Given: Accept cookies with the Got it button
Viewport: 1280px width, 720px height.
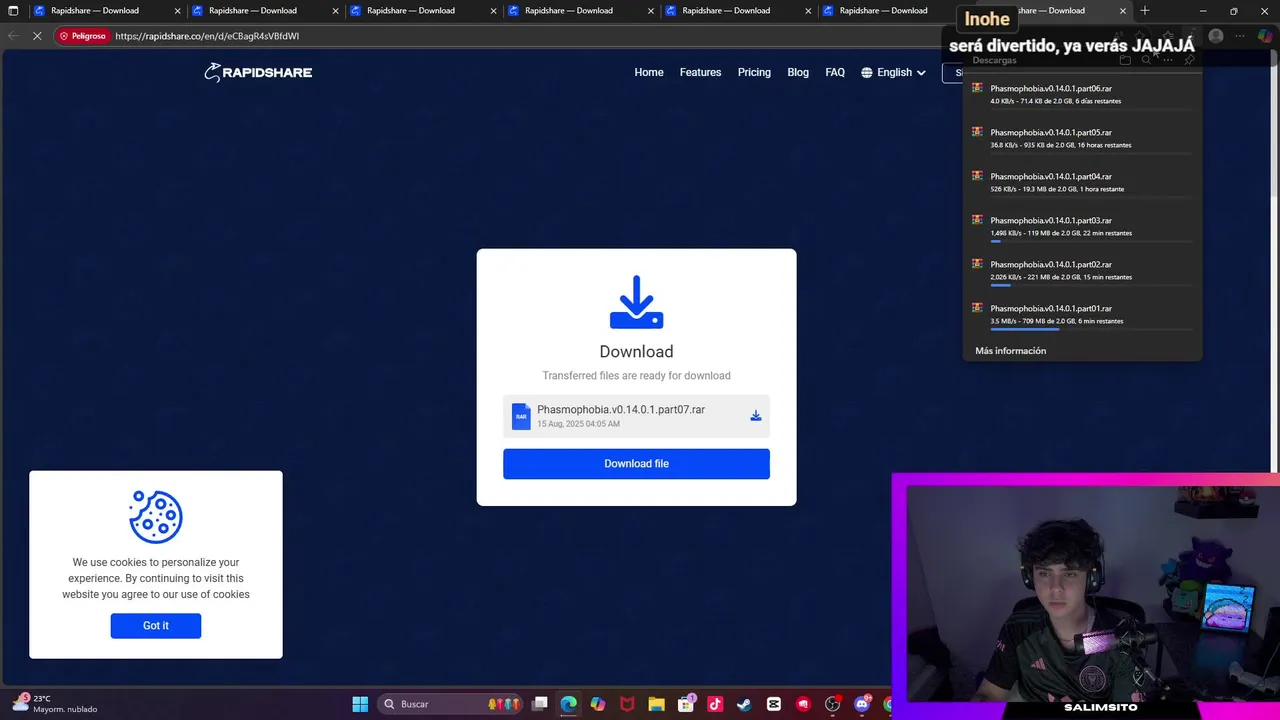Looking at the screenshot, I should (156, 626).
